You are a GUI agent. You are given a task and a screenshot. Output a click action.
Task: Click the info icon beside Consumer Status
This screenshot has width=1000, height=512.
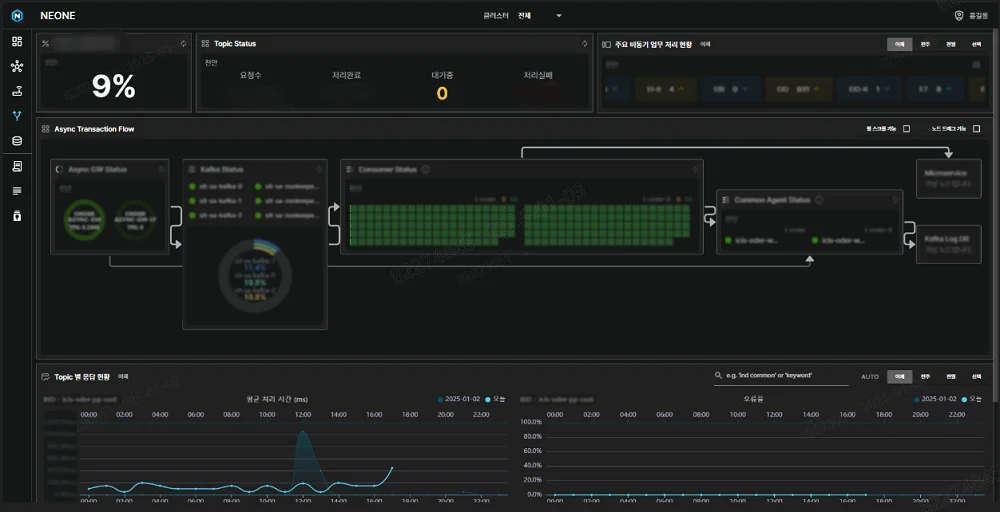[426, 170]
